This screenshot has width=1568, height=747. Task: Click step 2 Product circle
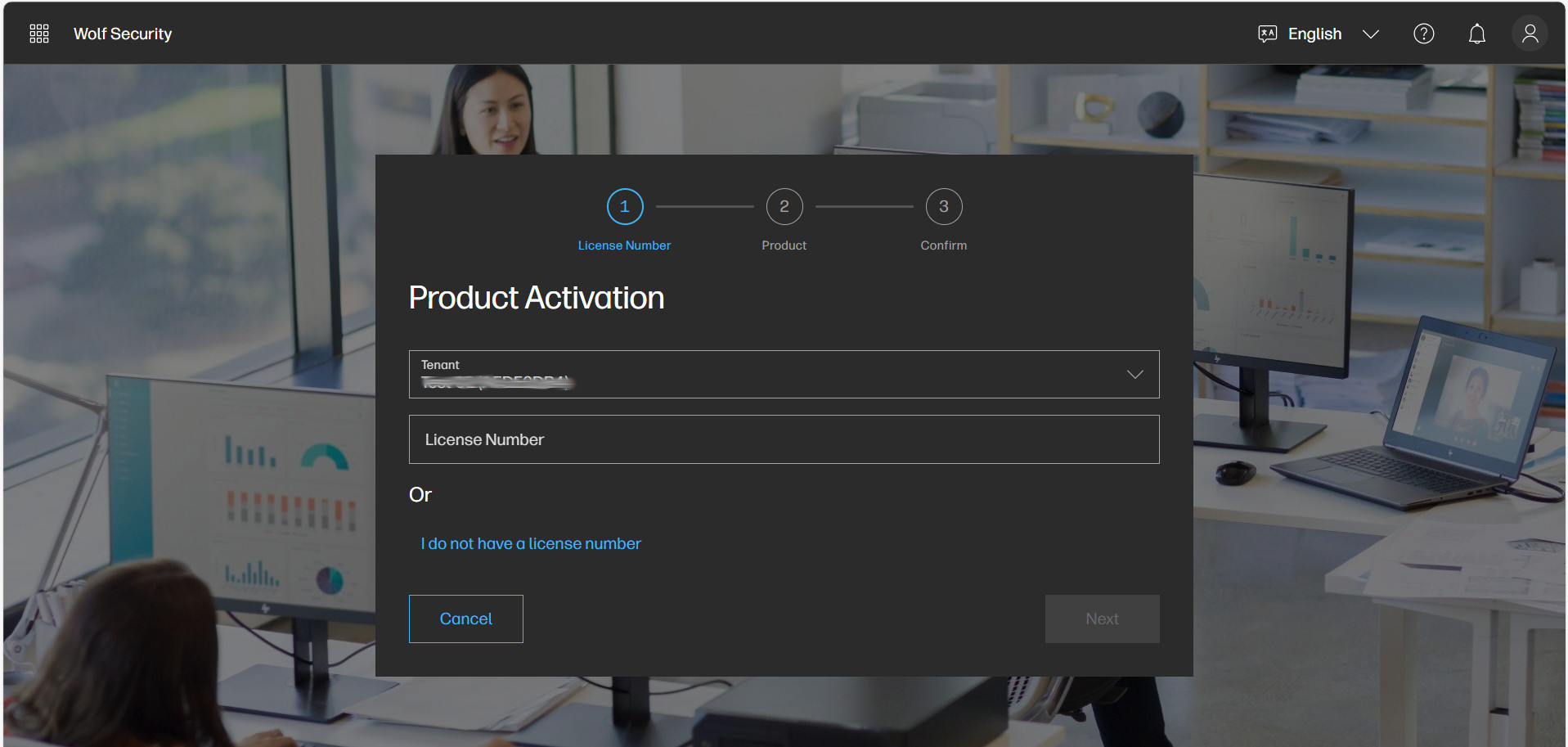click(x=784, y=206)
